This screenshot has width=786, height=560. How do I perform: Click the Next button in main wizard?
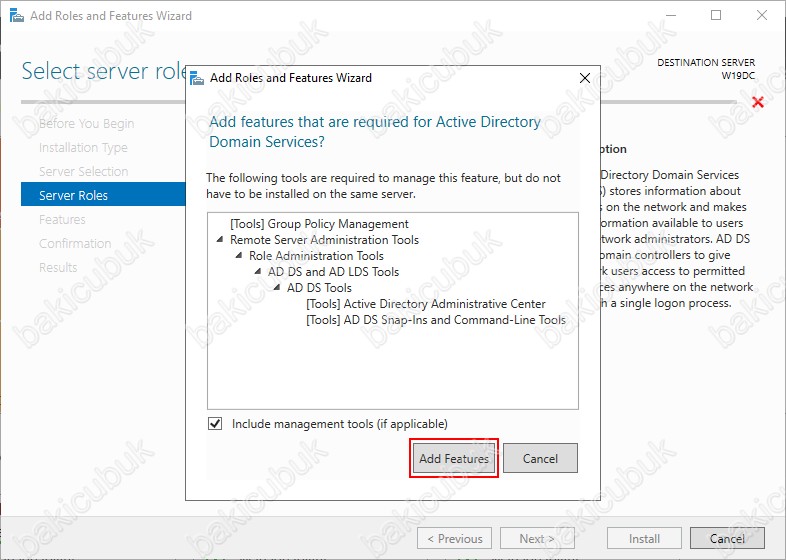[537, 538]
